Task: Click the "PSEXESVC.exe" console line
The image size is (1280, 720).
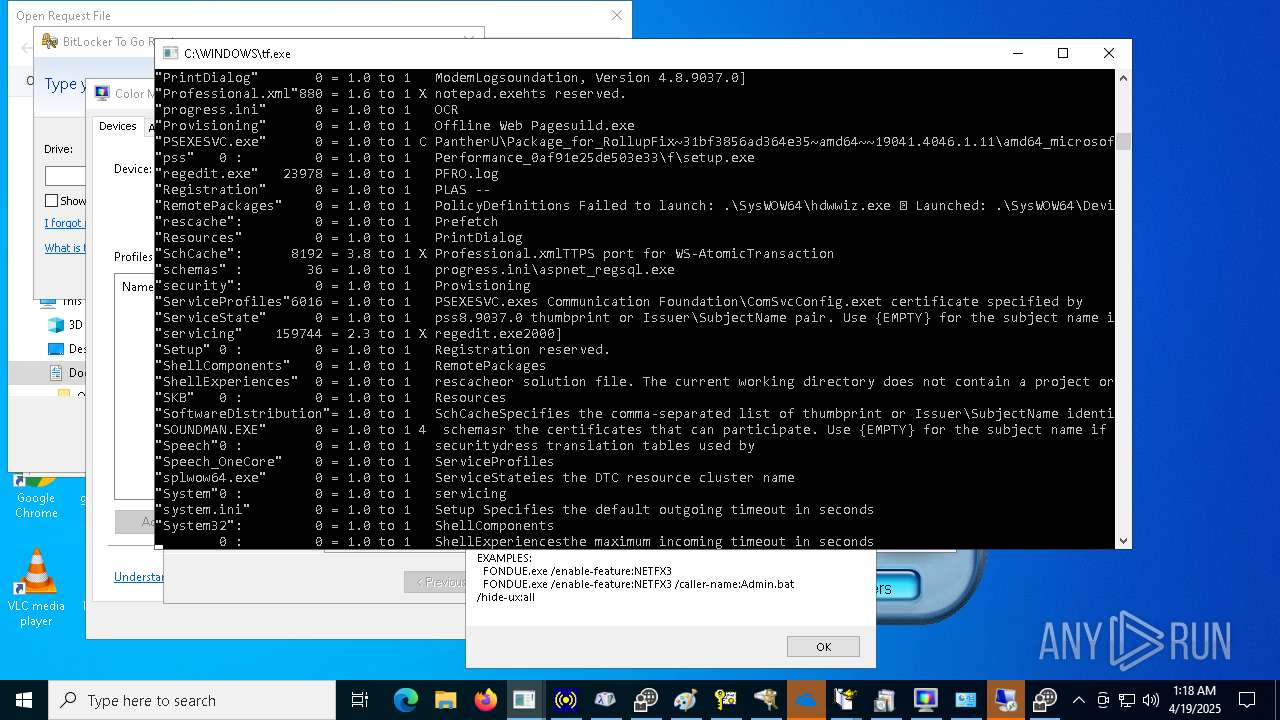Action: point(634,141)
